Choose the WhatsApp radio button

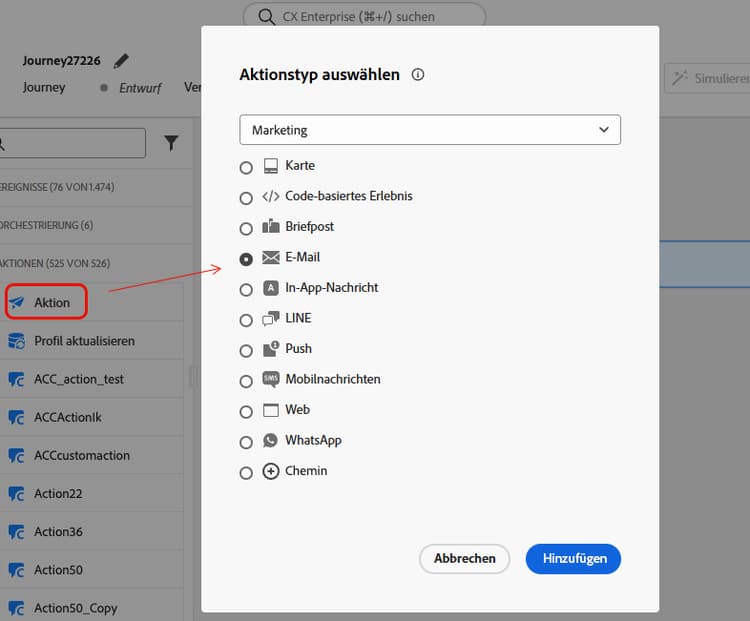(246, 443)
